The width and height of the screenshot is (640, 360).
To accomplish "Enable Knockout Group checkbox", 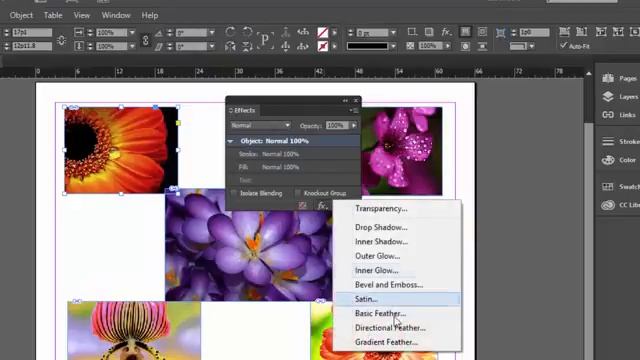I will (x=298, y=193).
